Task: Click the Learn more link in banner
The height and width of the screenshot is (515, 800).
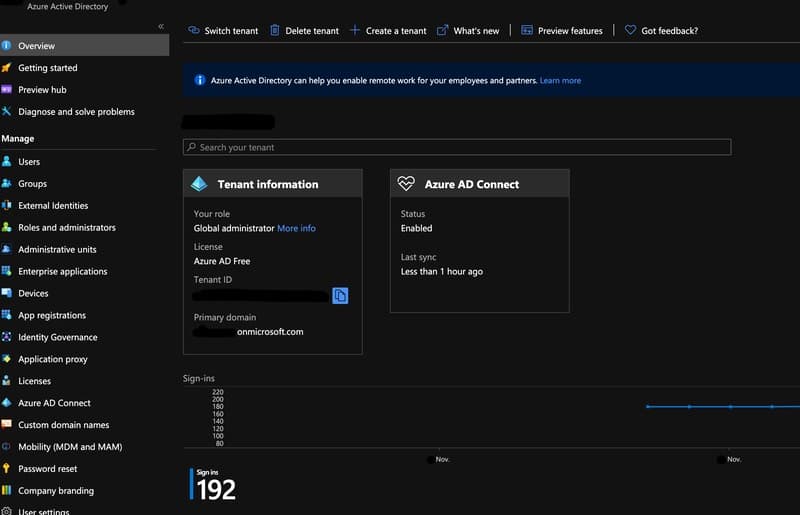Action: click(560, 80)
